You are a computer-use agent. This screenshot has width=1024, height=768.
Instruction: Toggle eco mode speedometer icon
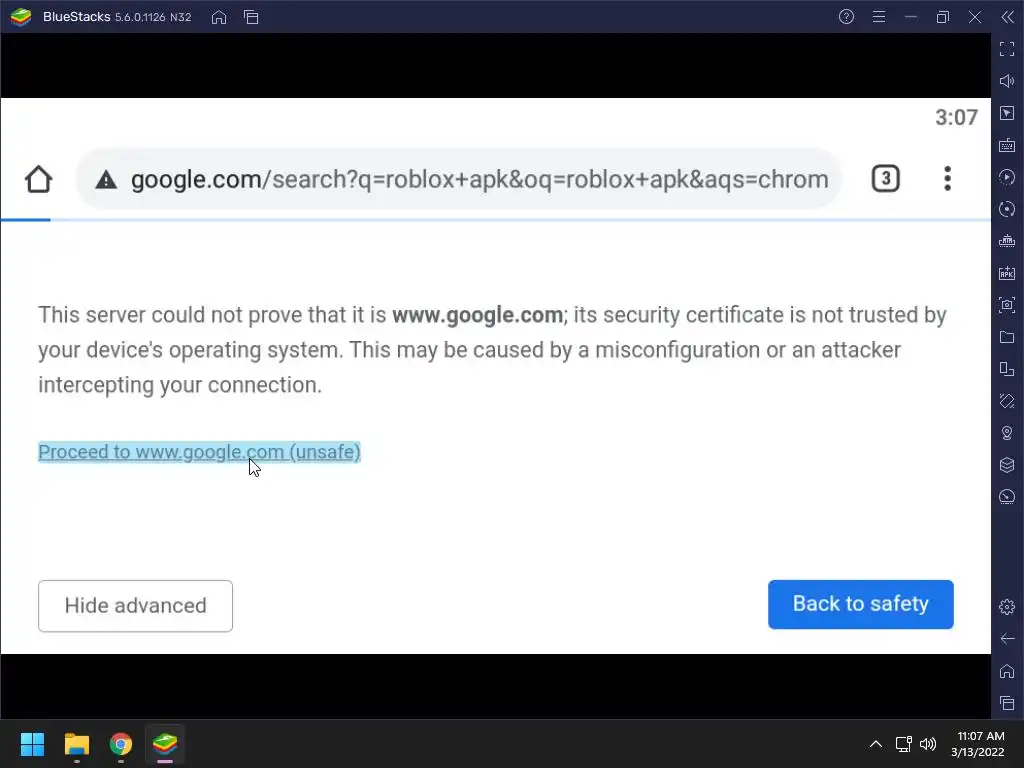pos(1006,497)
